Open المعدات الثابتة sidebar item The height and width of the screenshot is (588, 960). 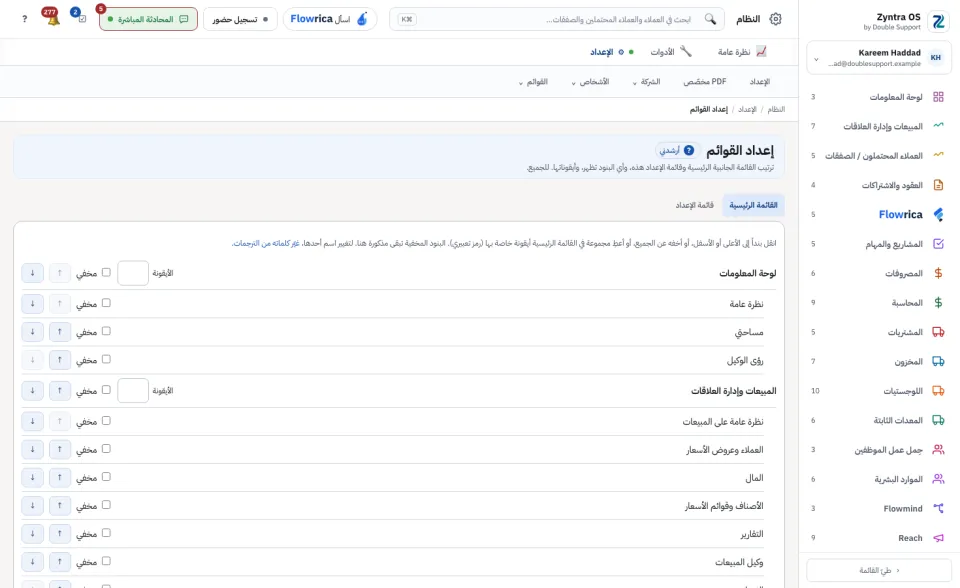[879, 420]
